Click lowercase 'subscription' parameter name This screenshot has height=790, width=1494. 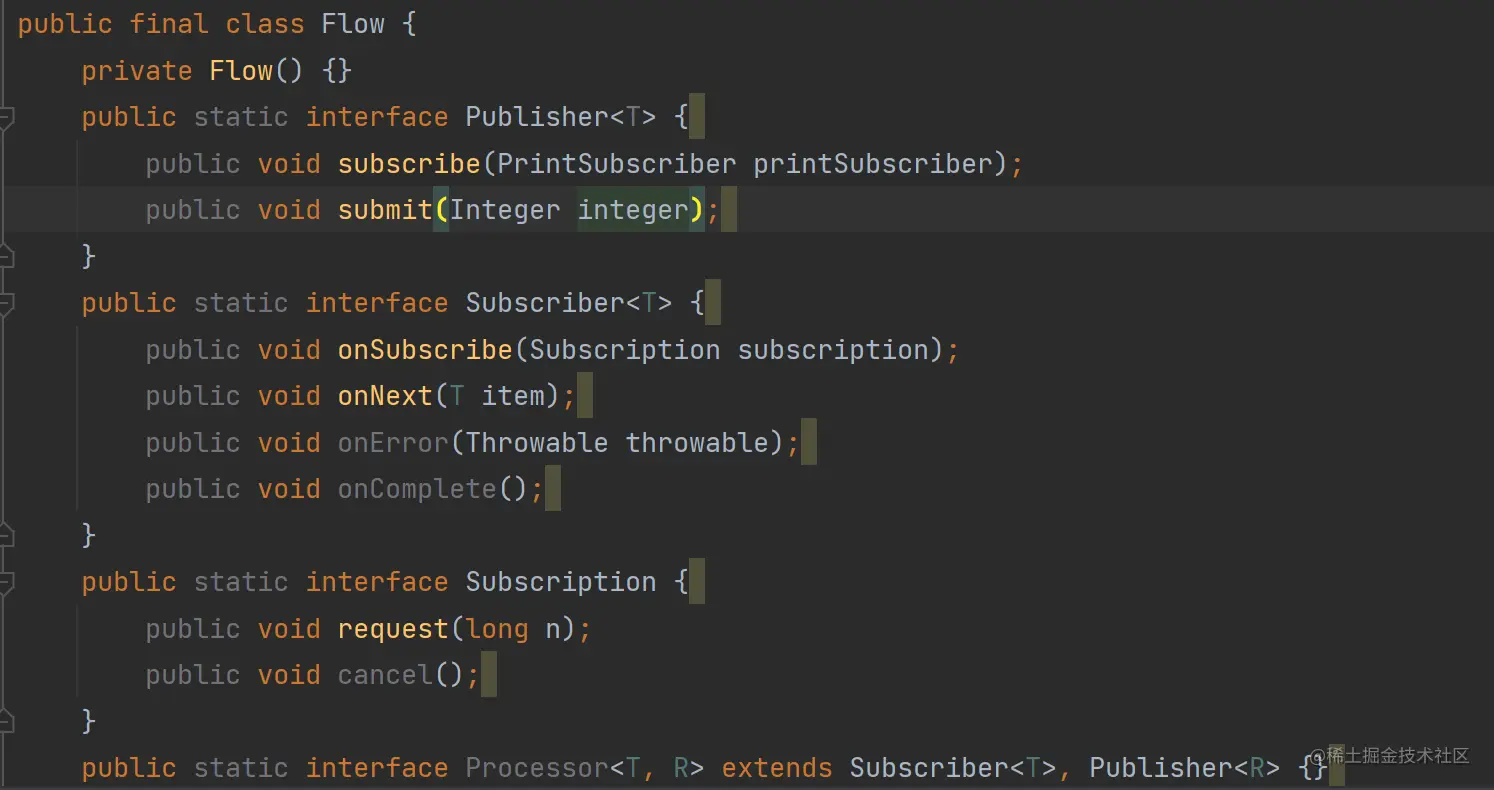click(x=833, y=350)
